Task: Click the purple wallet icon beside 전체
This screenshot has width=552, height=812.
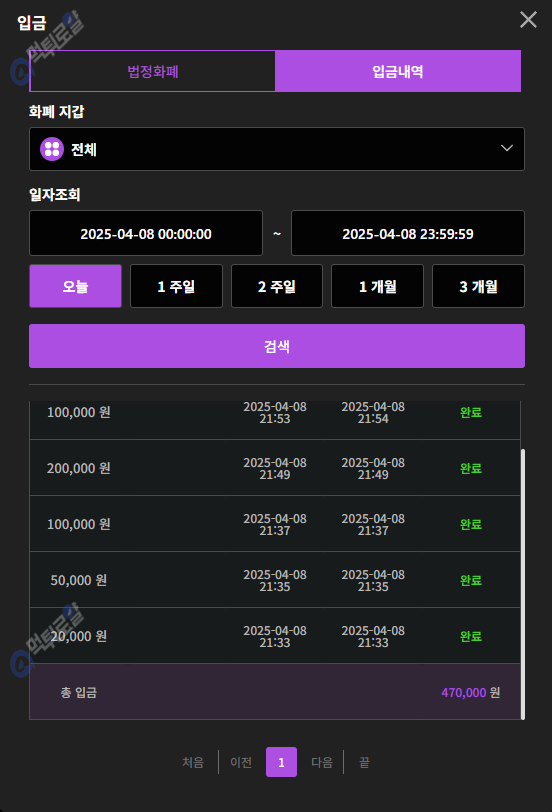Action: [52, 149]
